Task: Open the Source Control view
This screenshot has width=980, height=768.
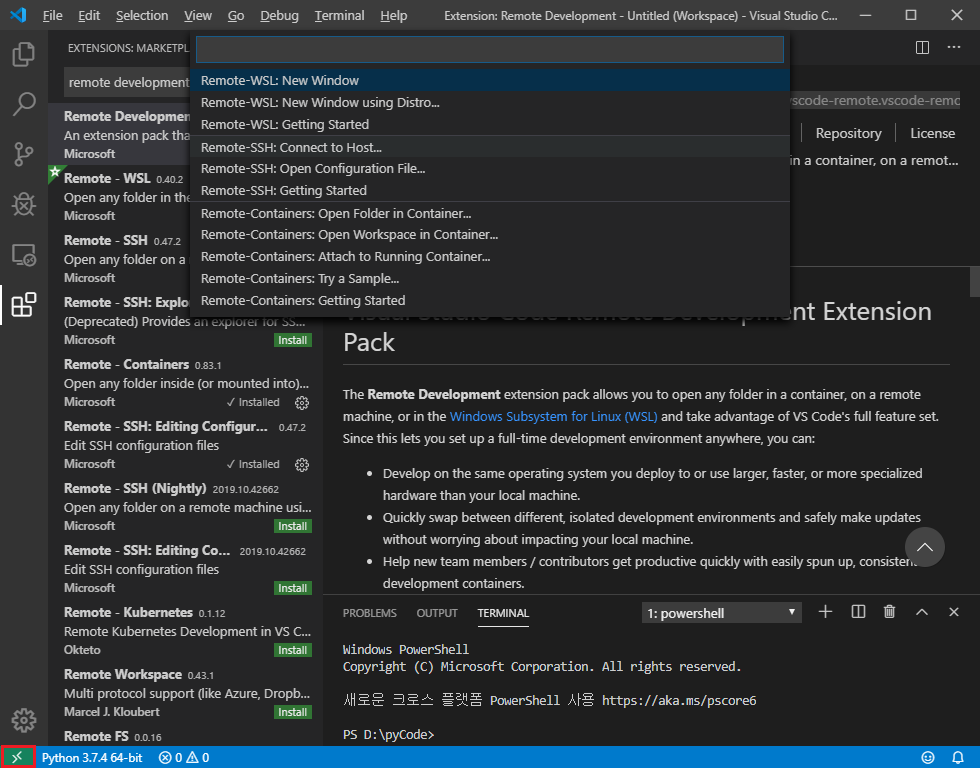Action: pos(24,154)
